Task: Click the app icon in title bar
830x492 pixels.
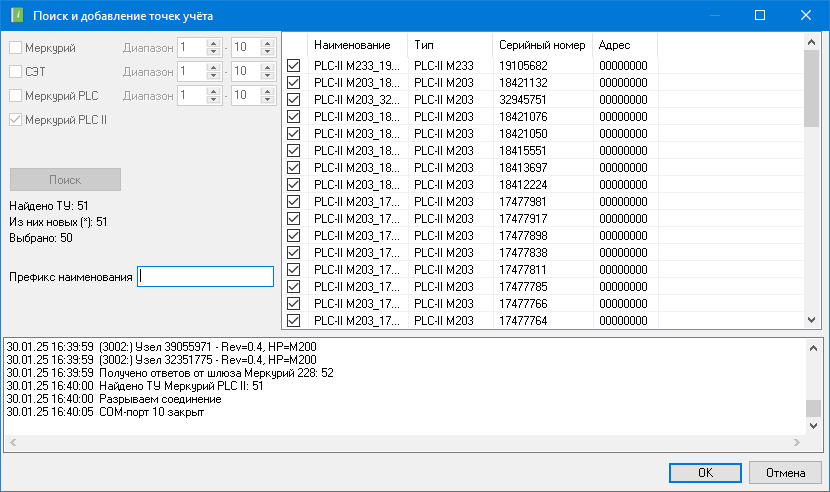Action: [17, 15]
